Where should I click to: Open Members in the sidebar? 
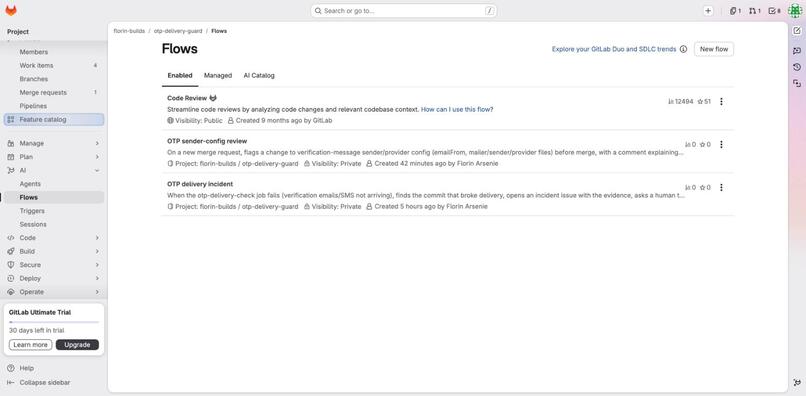coord(54,52)
